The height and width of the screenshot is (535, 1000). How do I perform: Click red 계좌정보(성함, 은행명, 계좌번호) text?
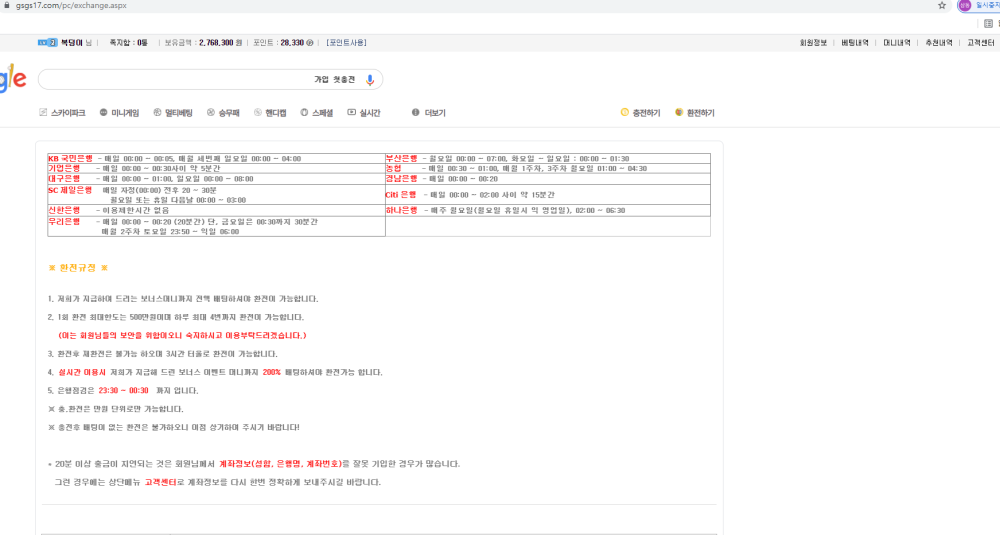(x=281, y=464)
